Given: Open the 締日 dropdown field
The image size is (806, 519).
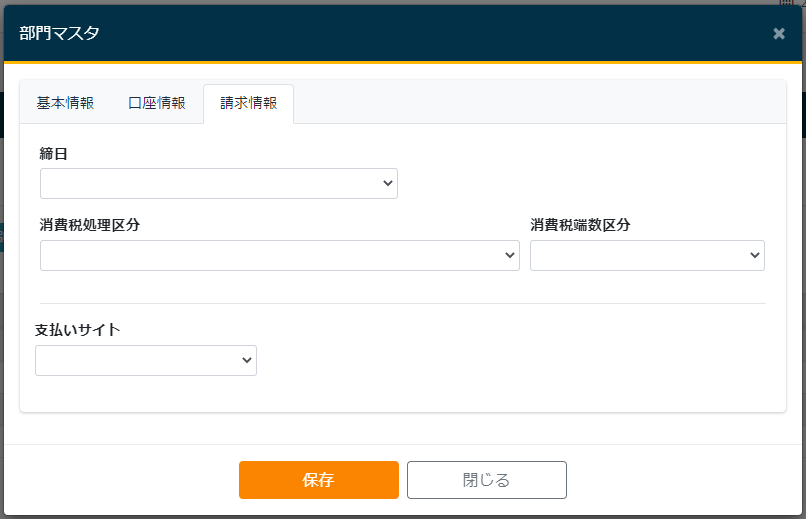Looking at the screenshot, I should (x=218, y=184).
